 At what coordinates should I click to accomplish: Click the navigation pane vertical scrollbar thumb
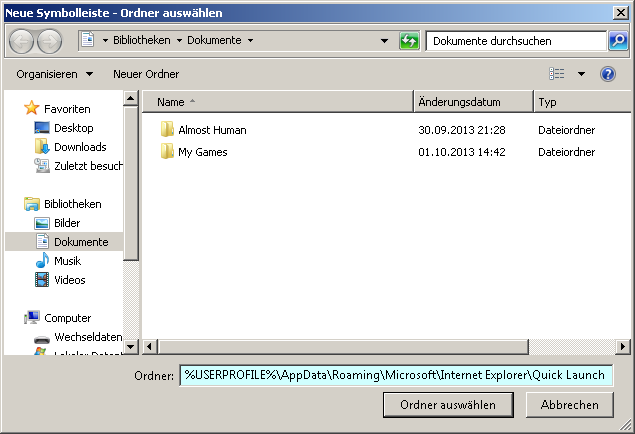(130, 183)
